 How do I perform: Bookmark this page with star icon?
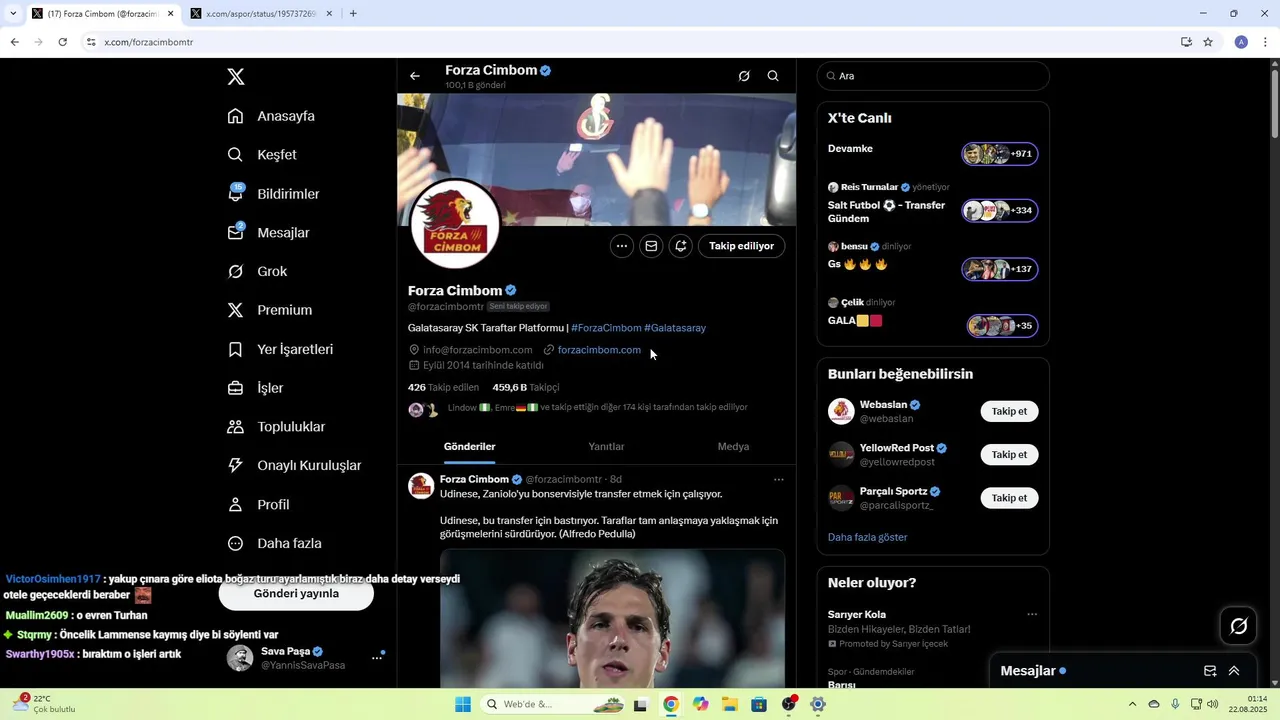click(x=1208, y=42)
